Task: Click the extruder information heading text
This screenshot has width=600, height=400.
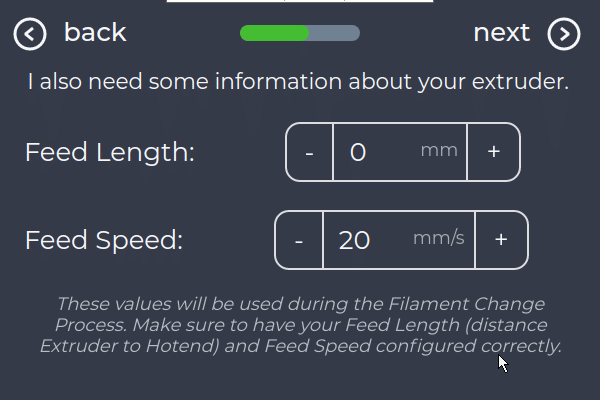Action: pos(298,82)
